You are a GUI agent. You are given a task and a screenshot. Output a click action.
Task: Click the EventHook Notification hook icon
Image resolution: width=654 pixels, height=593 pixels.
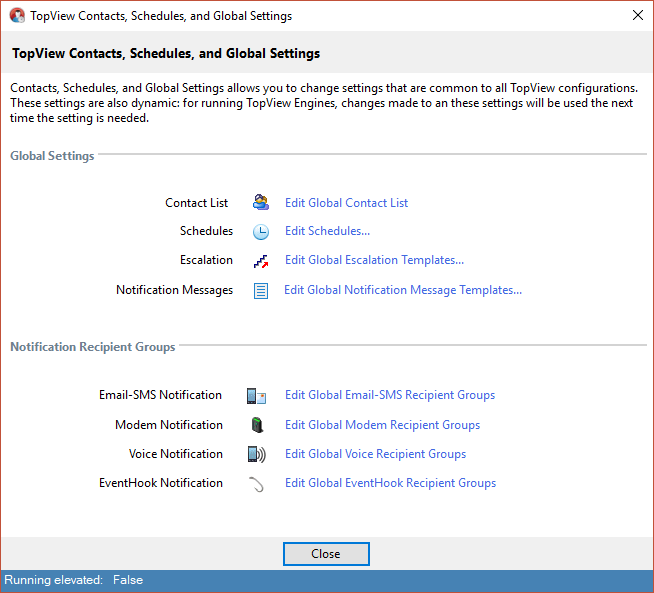tap(257, 484)
